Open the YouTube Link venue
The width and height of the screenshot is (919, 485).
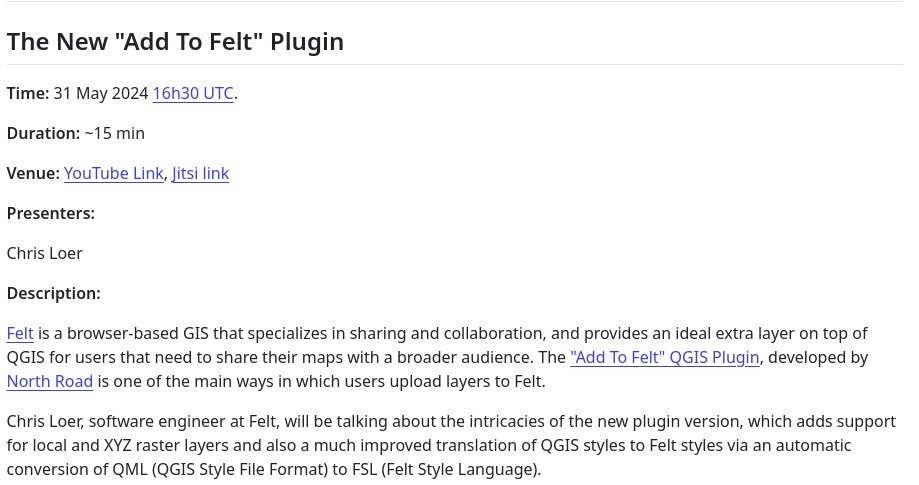coord(114,173)
